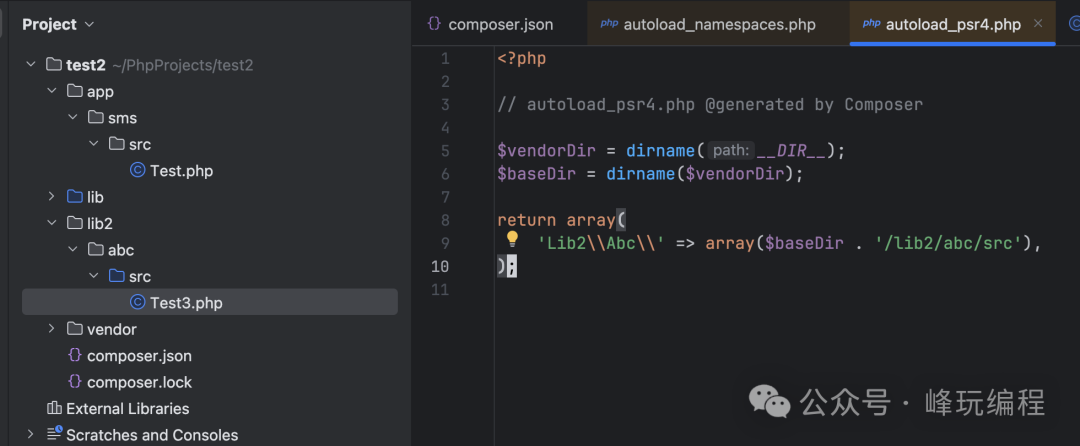Click the lib folder icon

pos(75,197)
